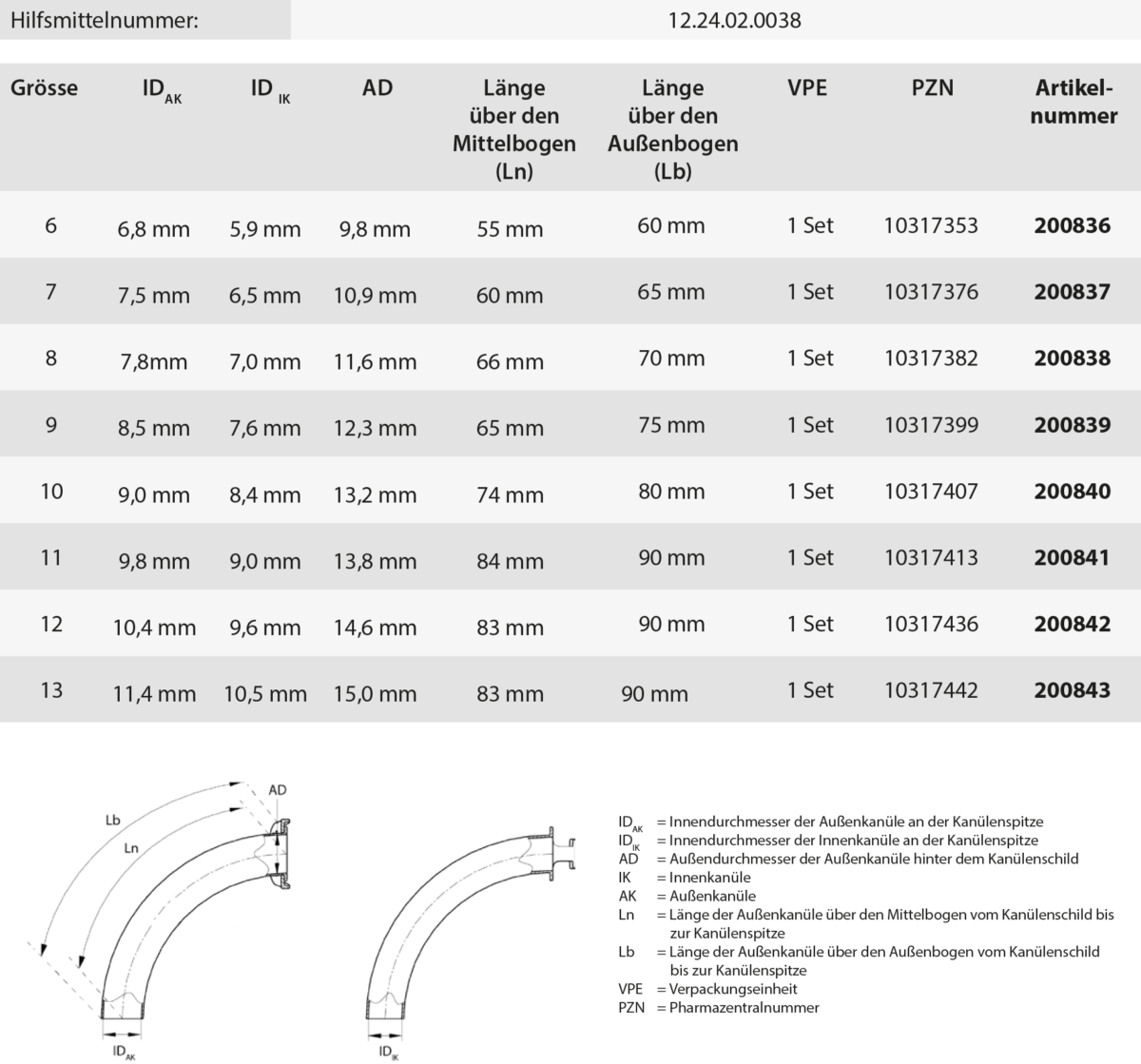Click the AD column header

click(377, 88)
